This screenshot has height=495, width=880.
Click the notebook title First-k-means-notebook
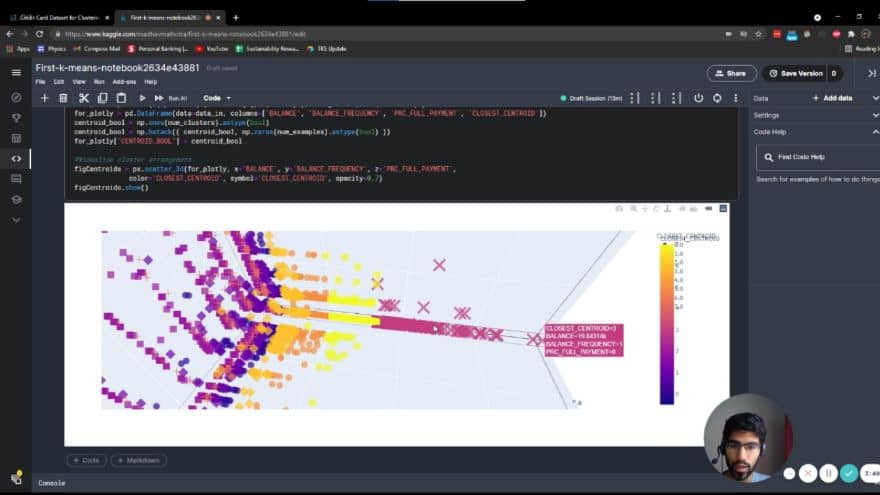click(x=117, y=68)
